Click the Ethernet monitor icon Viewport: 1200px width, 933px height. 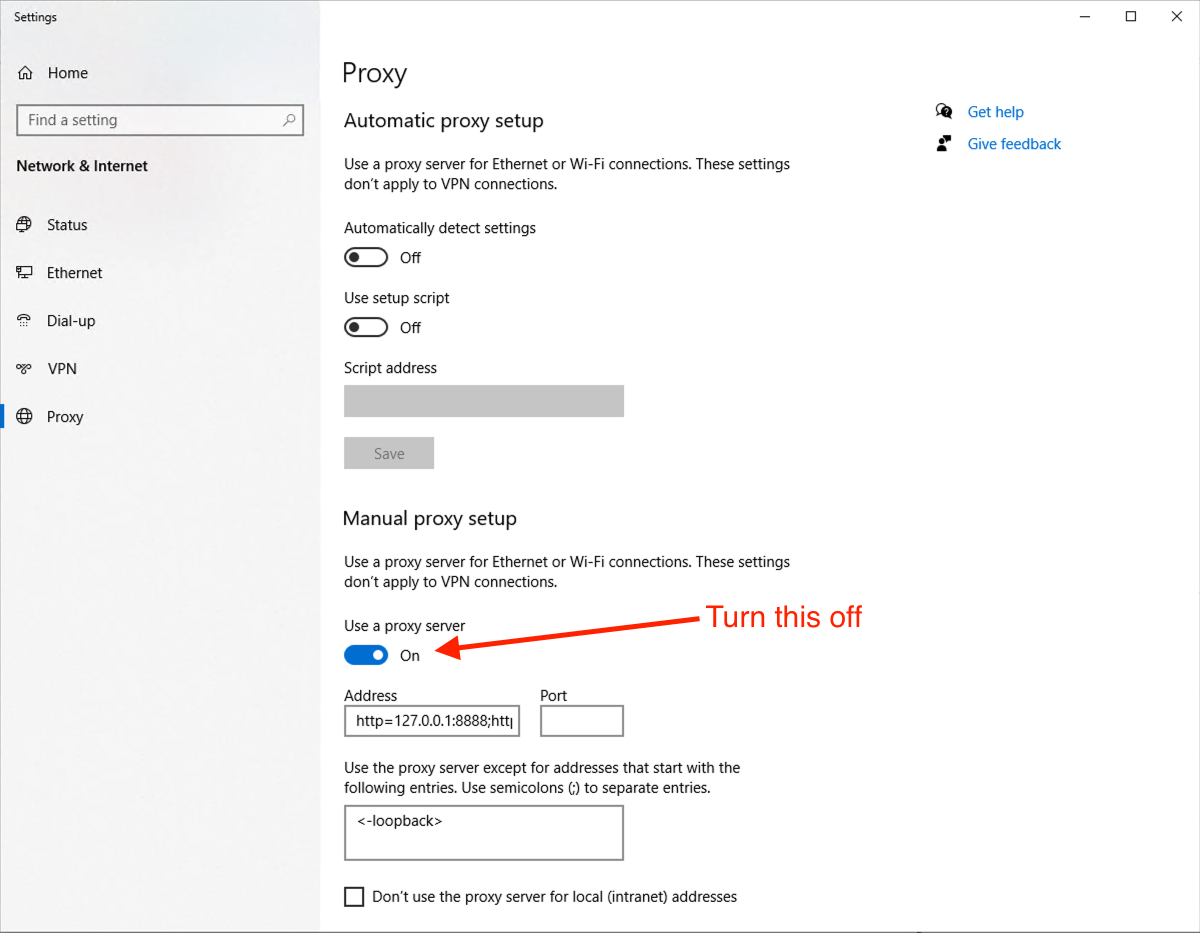coord(25,273)
